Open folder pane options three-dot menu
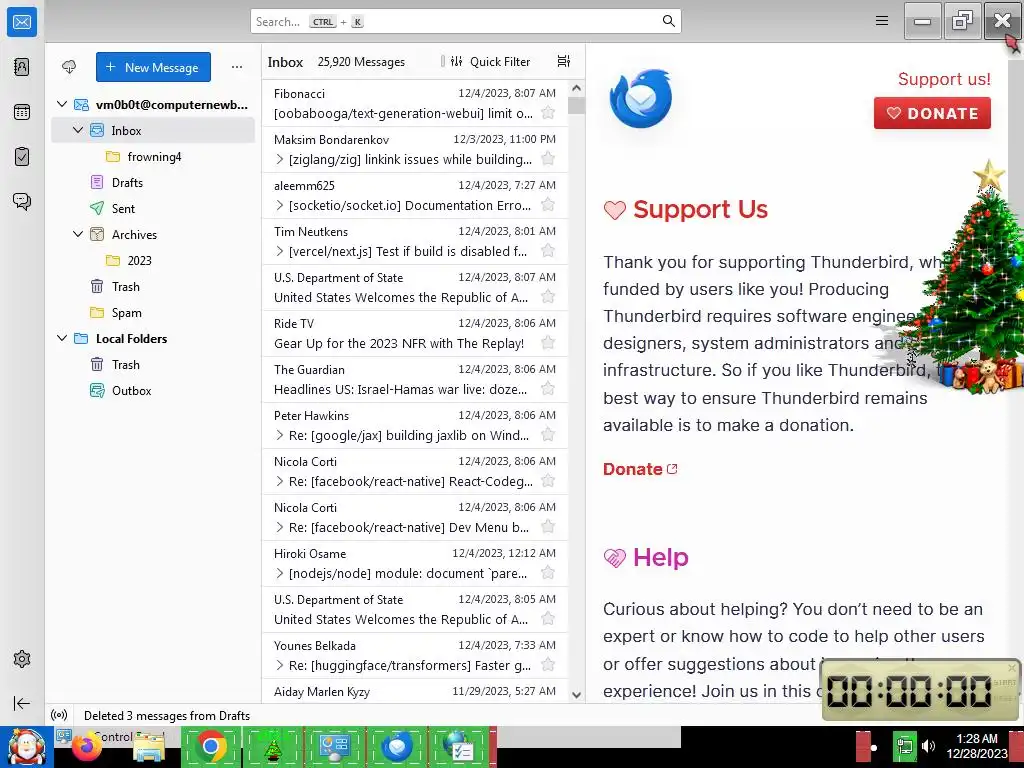Viewport: 1024px width, 768px height. click(x=236, y=67)
